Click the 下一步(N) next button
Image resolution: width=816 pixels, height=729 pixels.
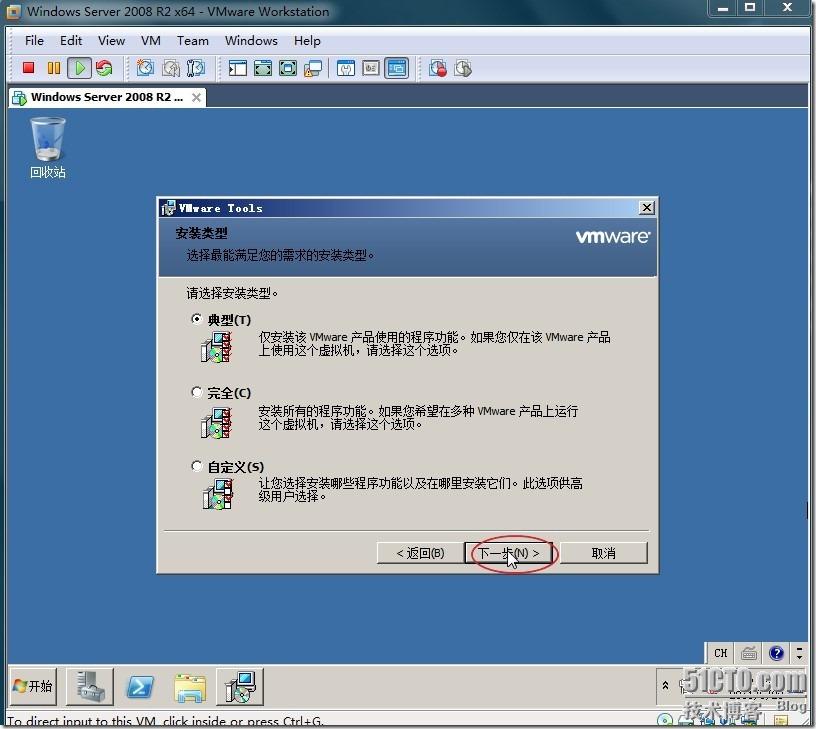[508, 553]
